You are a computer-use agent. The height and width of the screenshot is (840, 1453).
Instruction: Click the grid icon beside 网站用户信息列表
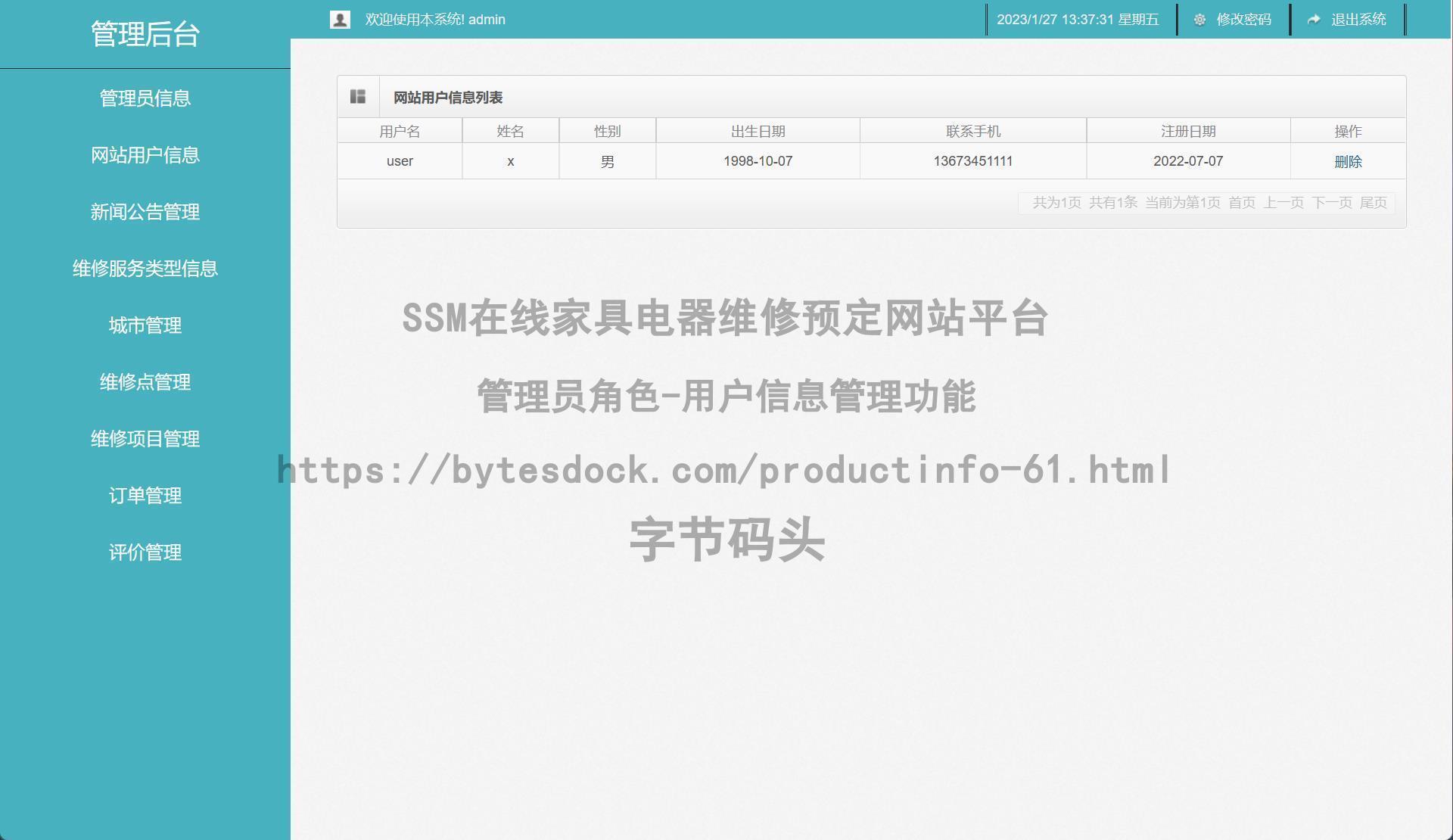coord(358,97)
